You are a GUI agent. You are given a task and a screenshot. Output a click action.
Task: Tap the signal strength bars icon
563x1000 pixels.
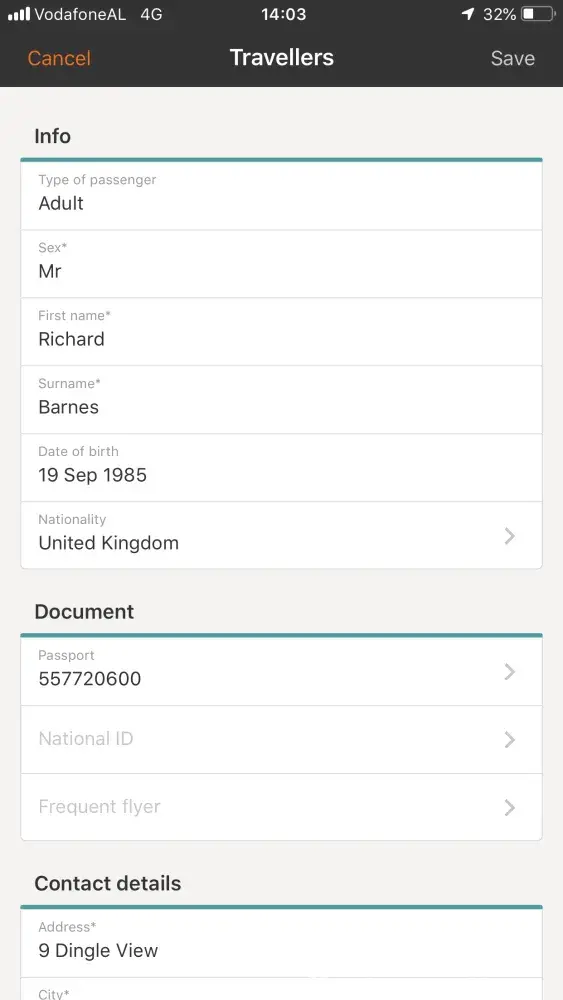click(x=18, y=14)
